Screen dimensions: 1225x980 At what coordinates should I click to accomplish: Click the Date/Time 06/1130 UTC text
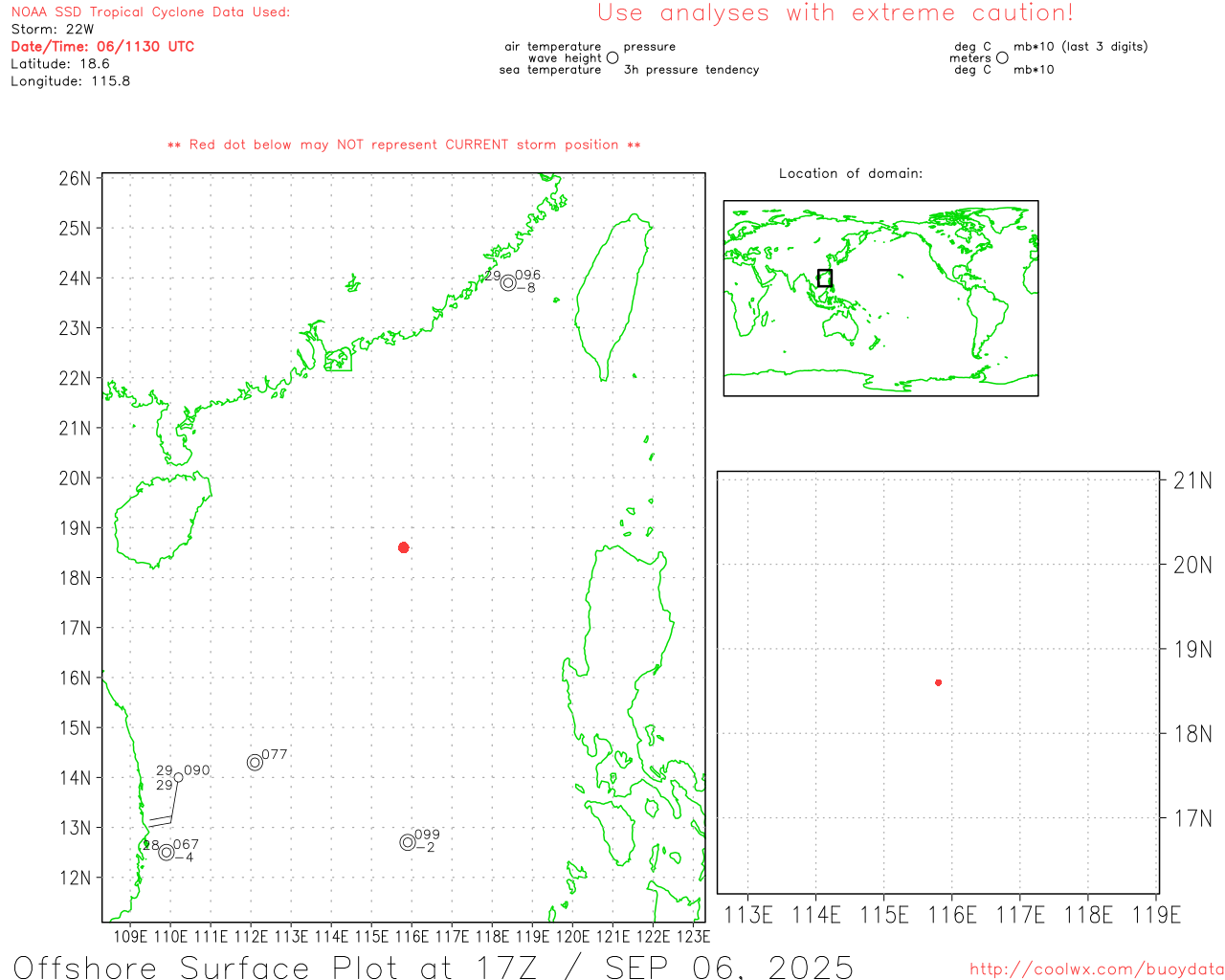pyautogui.click(x=102, y=46)
